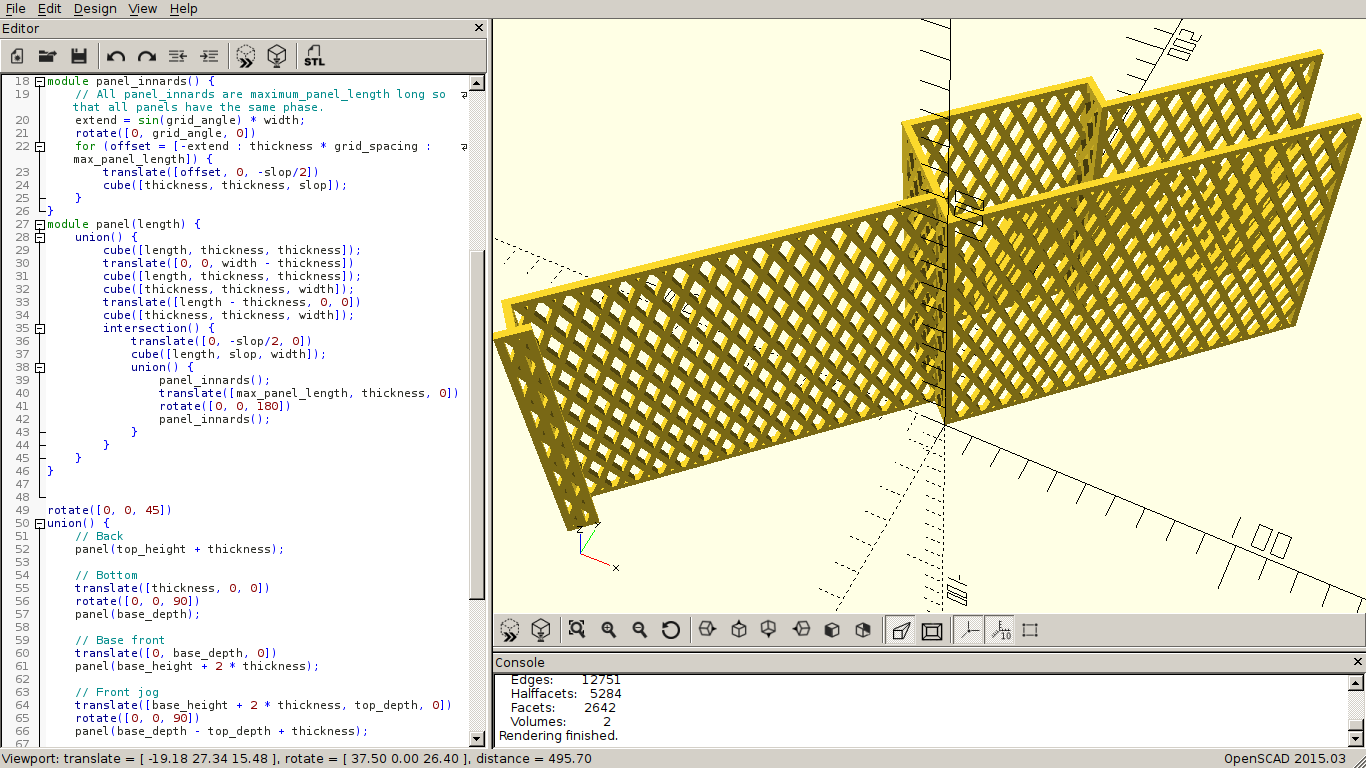Collapse the union block at line 28
The width and height of the screenshot is (1366, 768).
coord(39,237)
